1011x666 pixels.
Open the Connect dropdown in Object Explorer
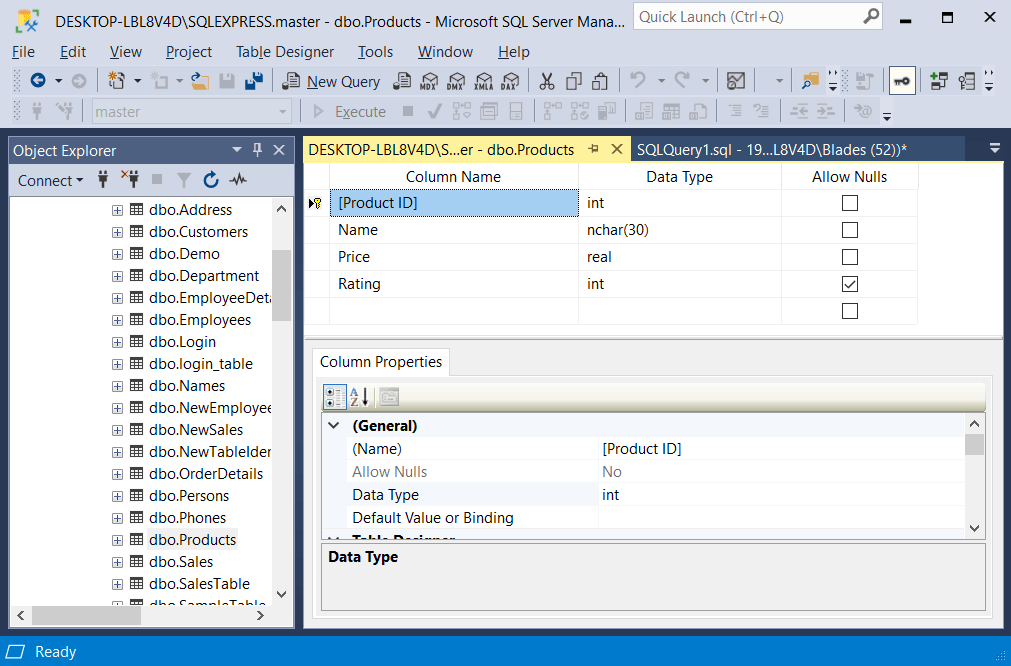pos(48,180)
